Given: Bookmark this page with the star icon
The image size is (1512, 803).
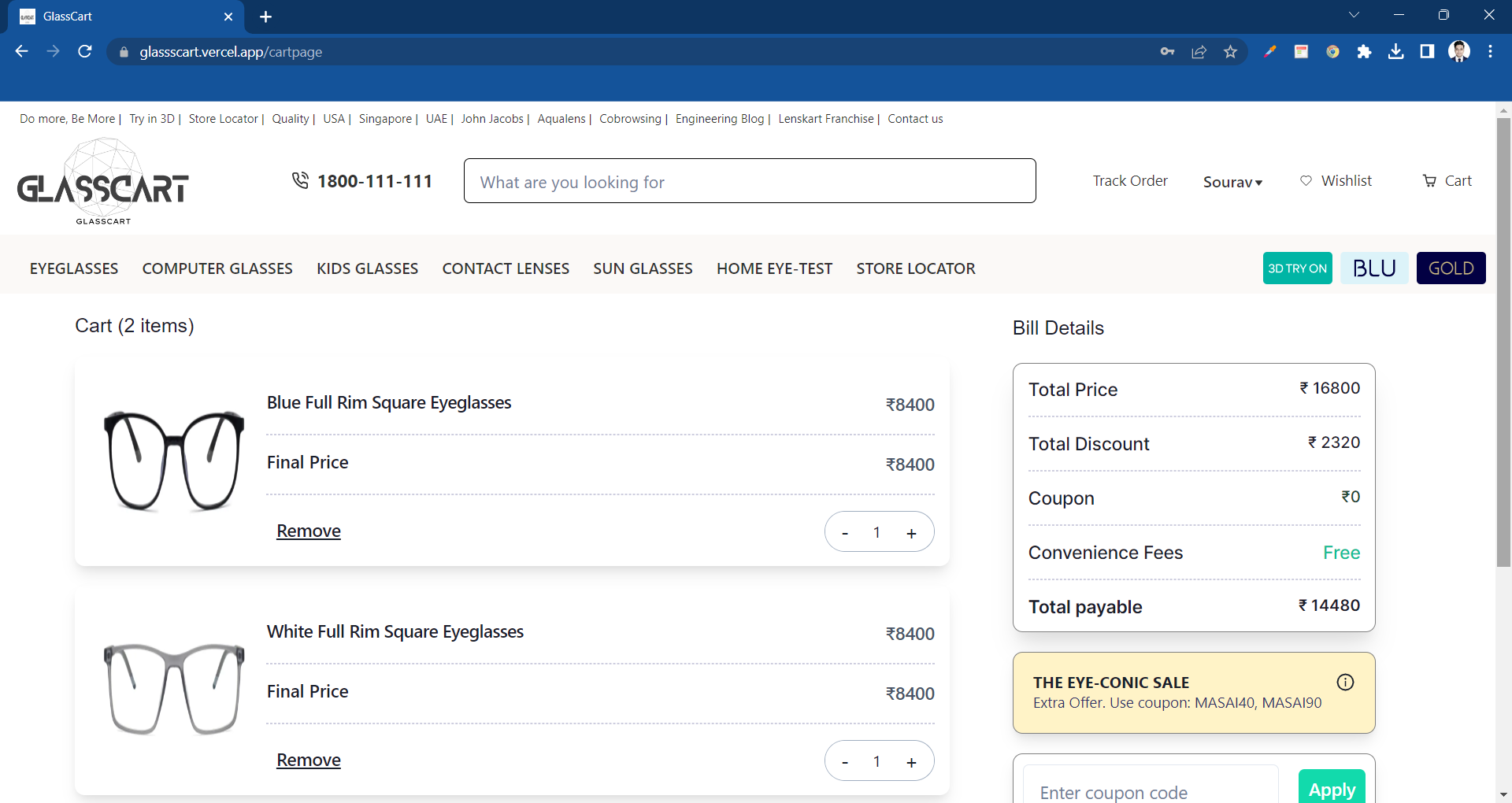Looking at the screenshot, I should tap(1230, 51).
